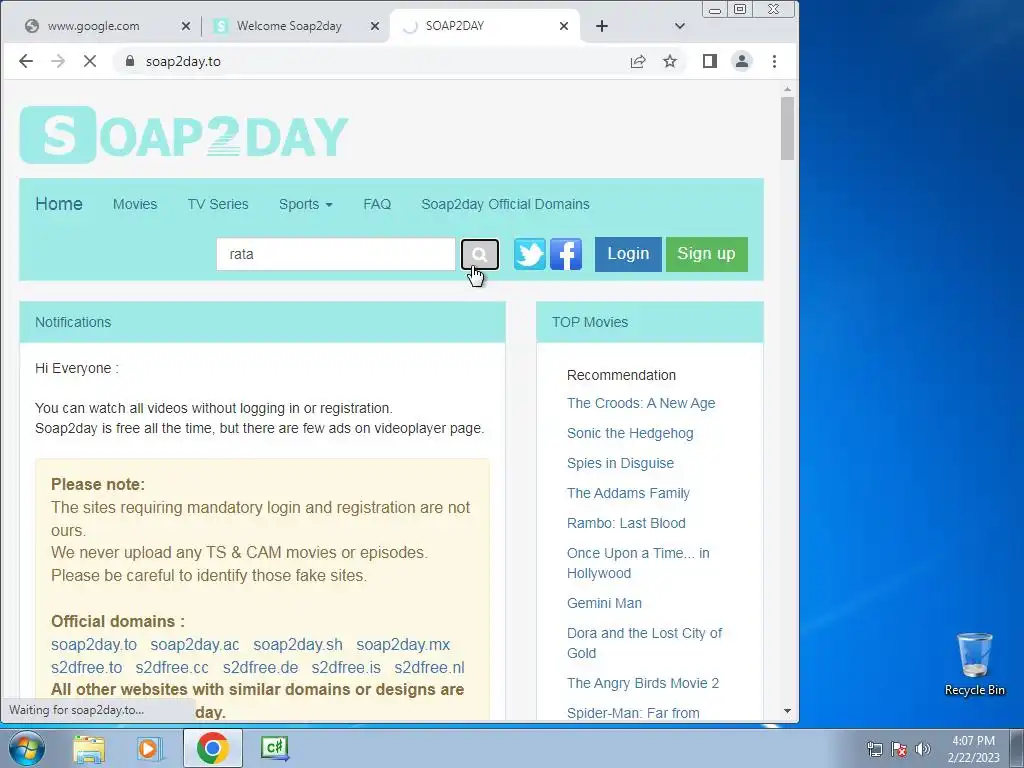Viewport: 1024px width, 768px height.
Task: Click the Action Center flag icon
Action: [899, 749]
